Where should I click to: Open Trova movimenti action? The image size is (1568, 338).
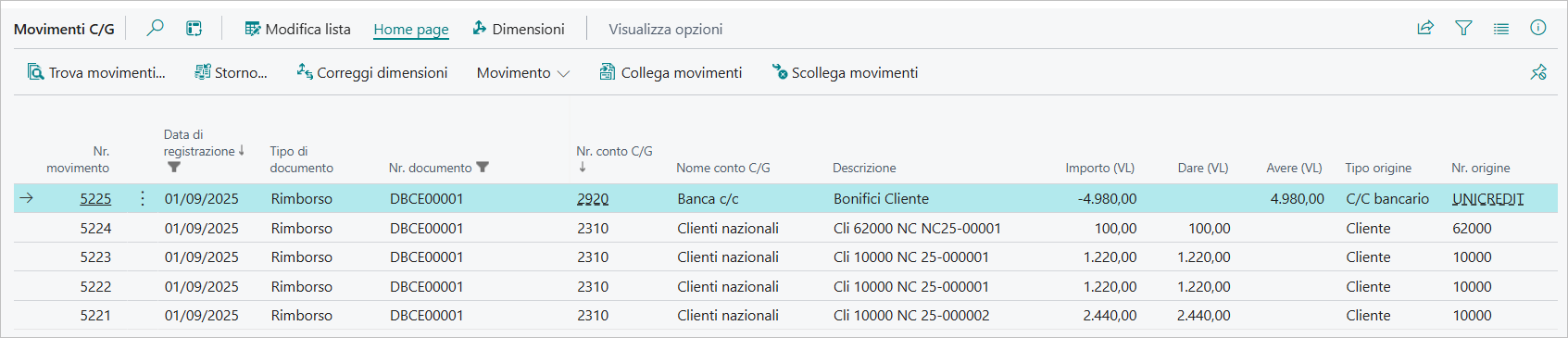click(x=96, y=72)
